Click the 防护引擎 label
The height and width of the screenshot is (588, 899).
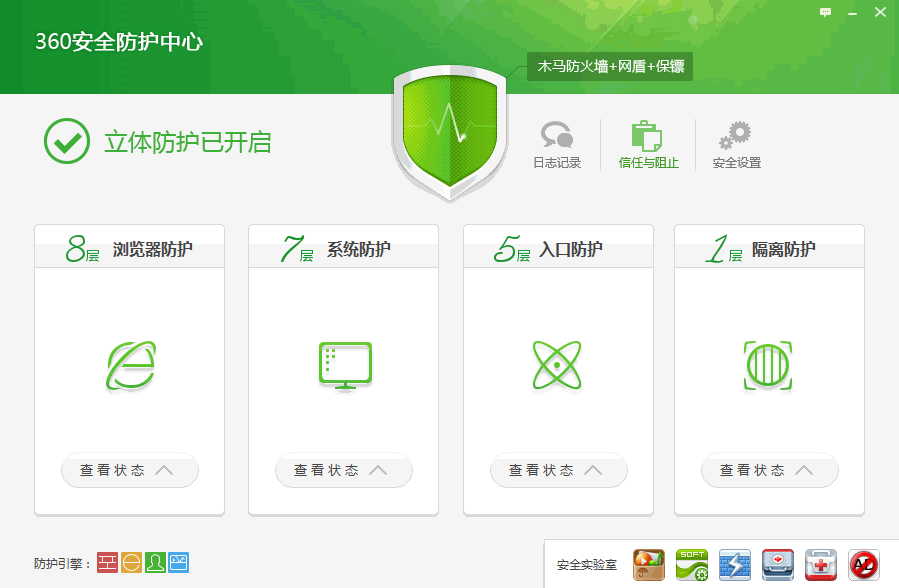pos(62,564)
